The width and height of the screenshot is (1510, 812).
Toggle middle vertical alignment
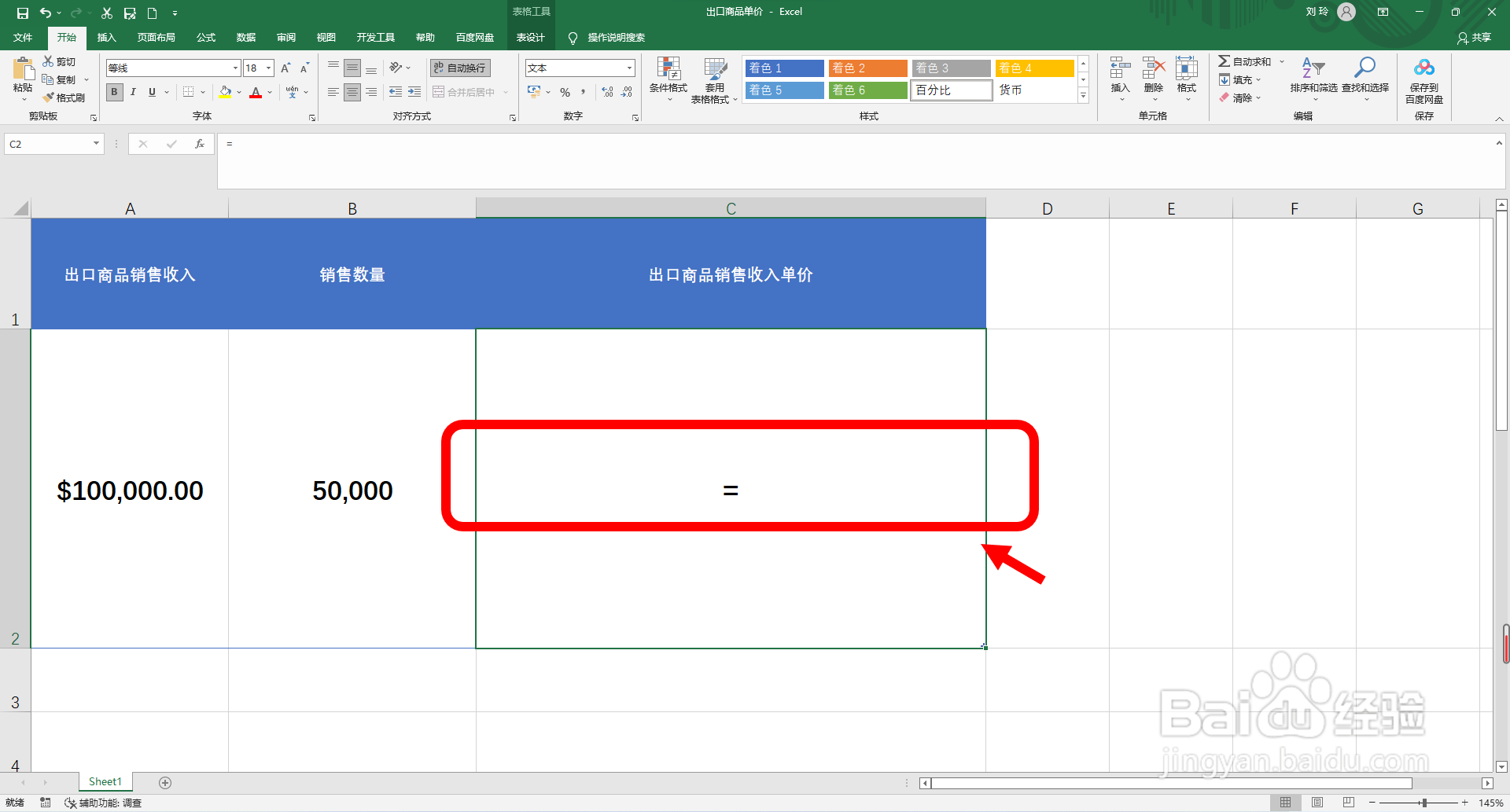pyautogui.click(x=352, y=68)
